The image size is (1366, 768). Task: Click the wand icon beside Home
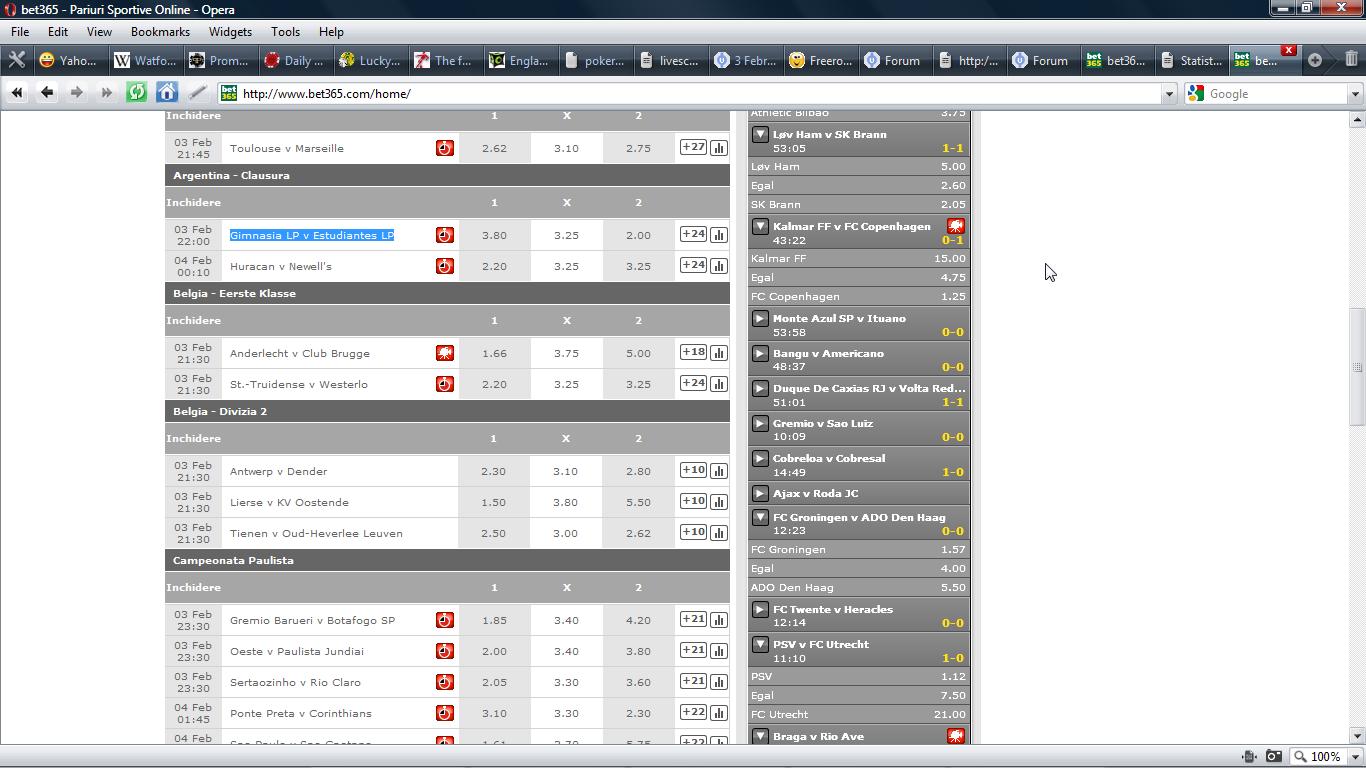pos(197,93)
